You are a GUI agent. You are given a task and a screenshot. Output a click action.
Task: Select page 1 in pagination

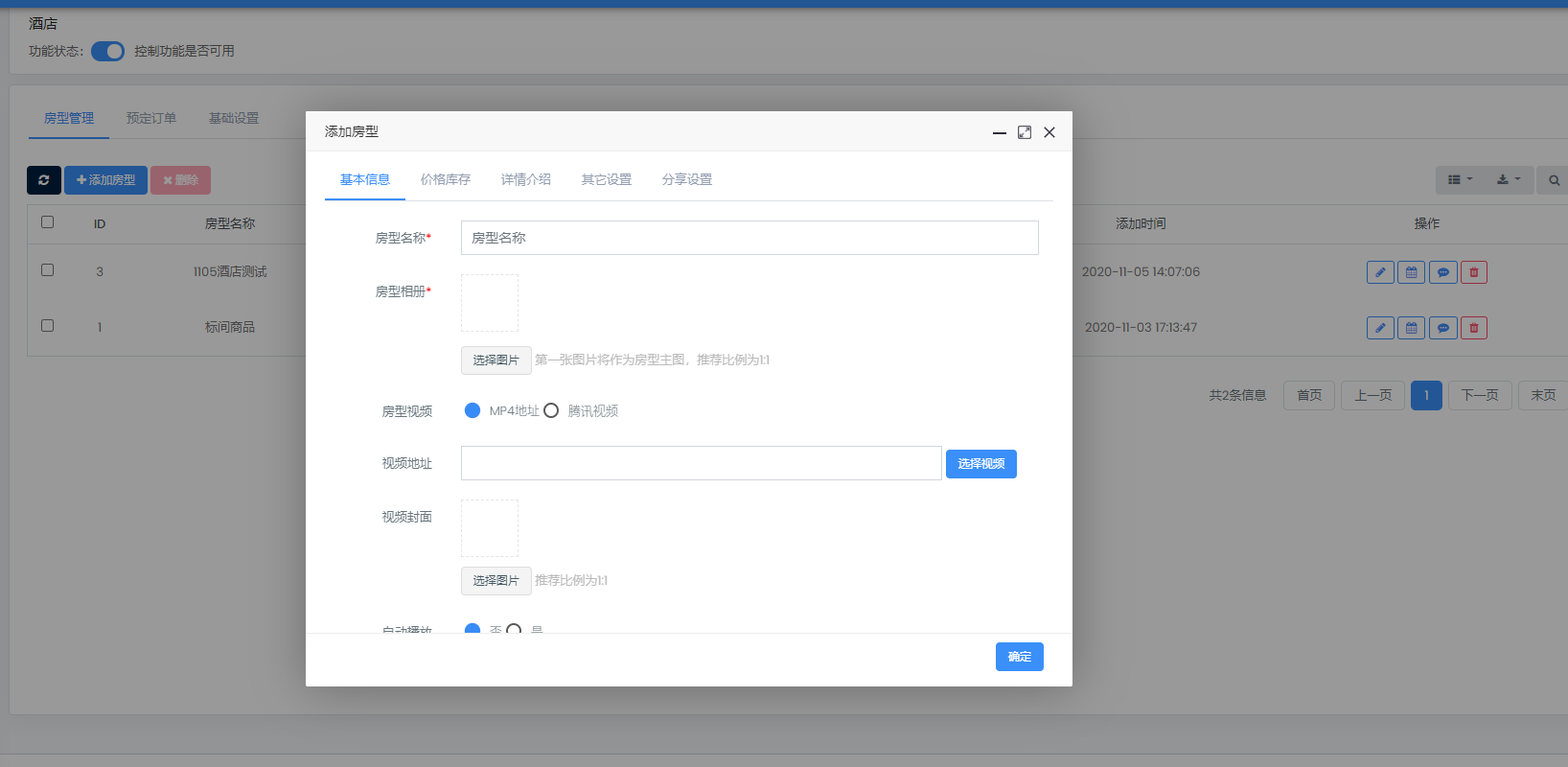(1426, 395)
